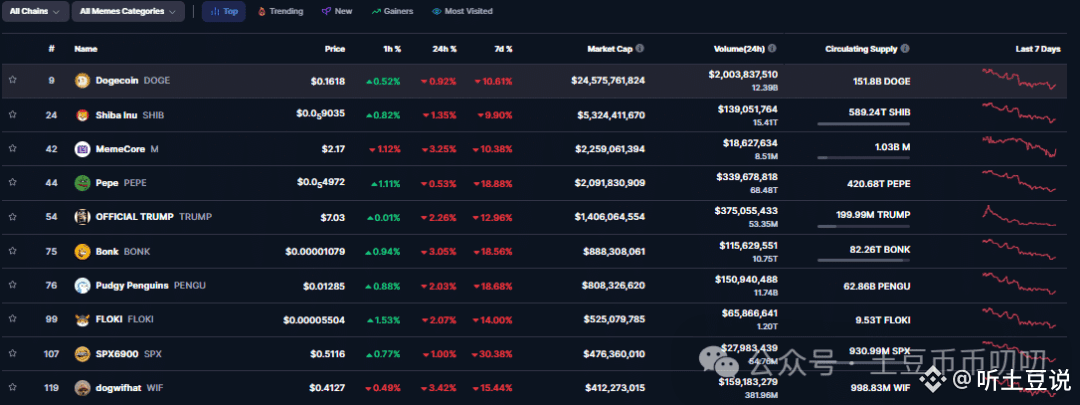This screenshot has height=405, width=1080.
Task: Star Dogecoin to add to watchlist
Action: (x=13, y=81)
